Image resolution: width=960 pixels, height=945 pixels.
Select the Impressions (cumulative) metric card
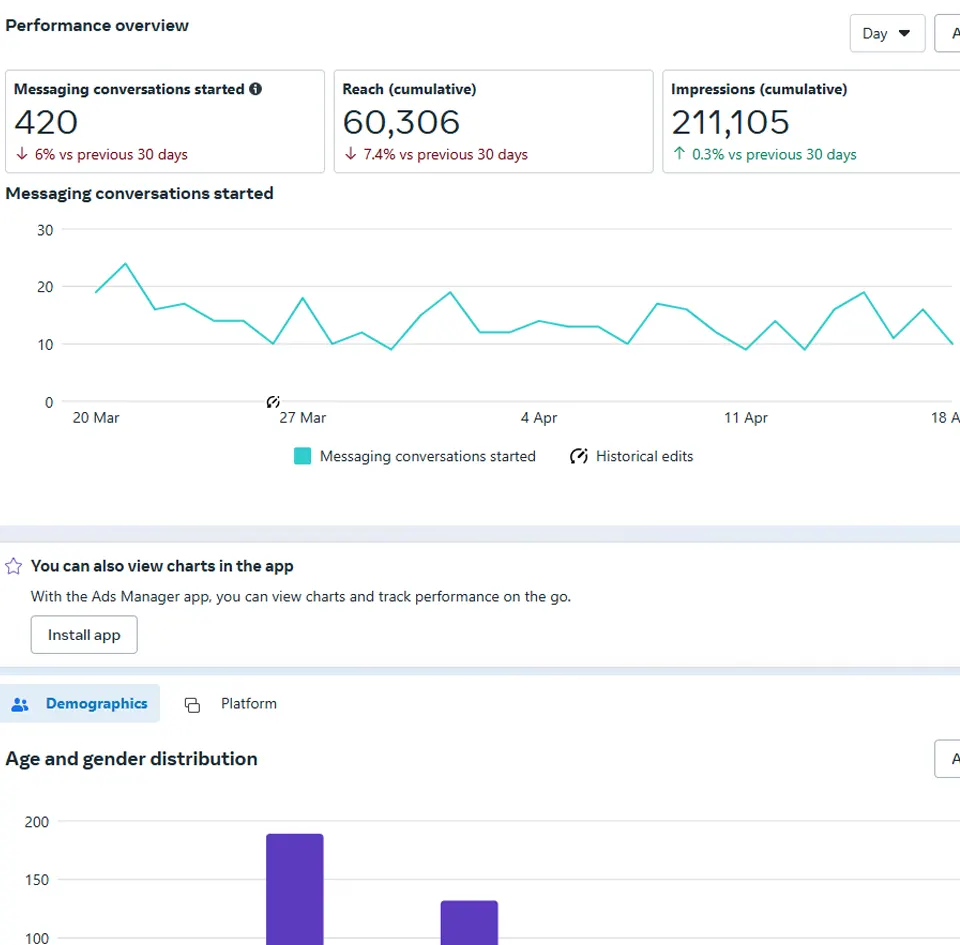(810, 121)
